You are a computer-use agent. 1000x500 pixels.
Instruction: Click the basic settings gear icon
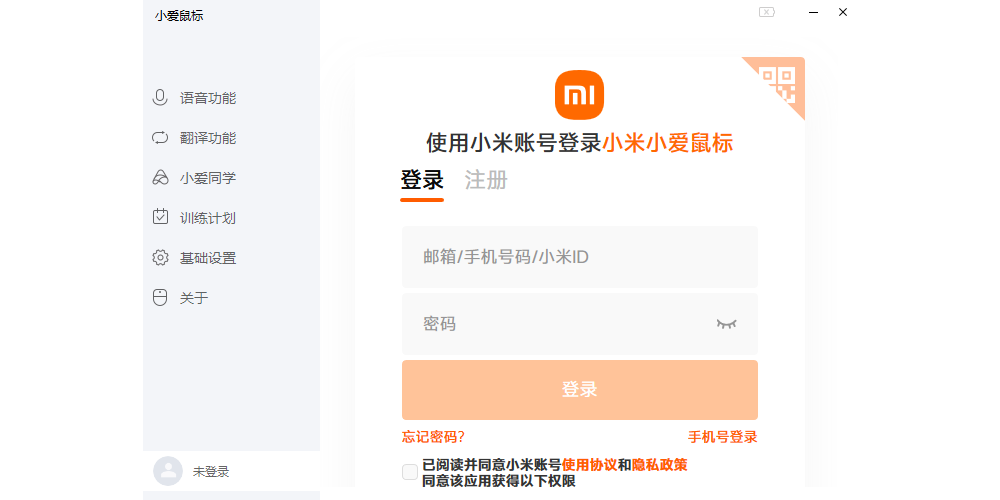tap(160, 258)
